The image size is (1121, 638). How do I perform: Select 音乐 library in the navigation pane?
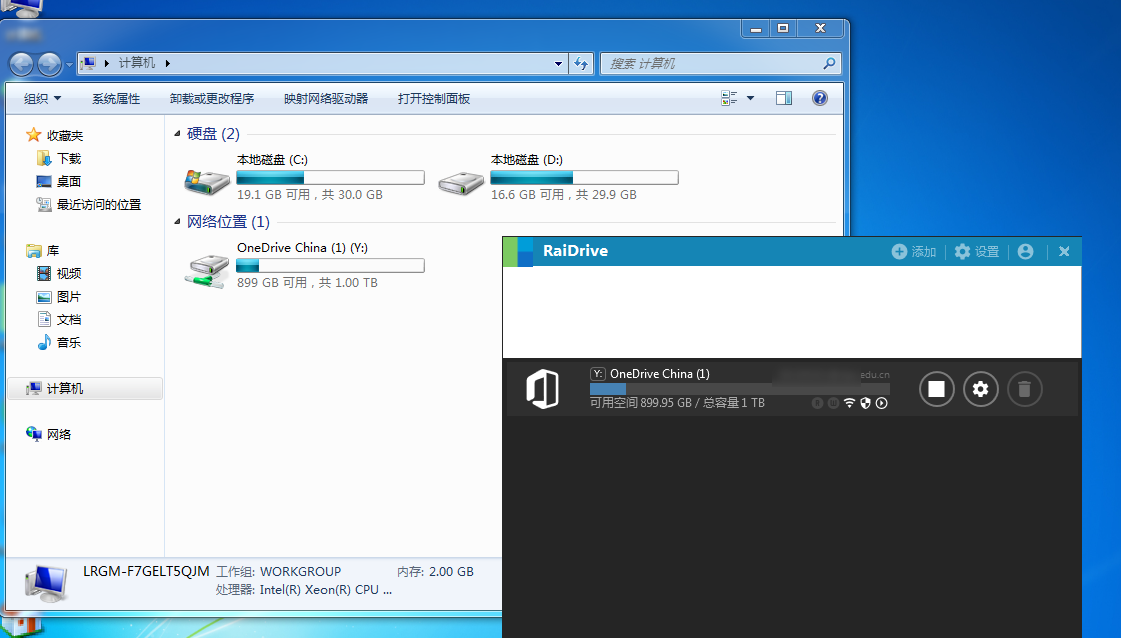click(x=69, y=342)
